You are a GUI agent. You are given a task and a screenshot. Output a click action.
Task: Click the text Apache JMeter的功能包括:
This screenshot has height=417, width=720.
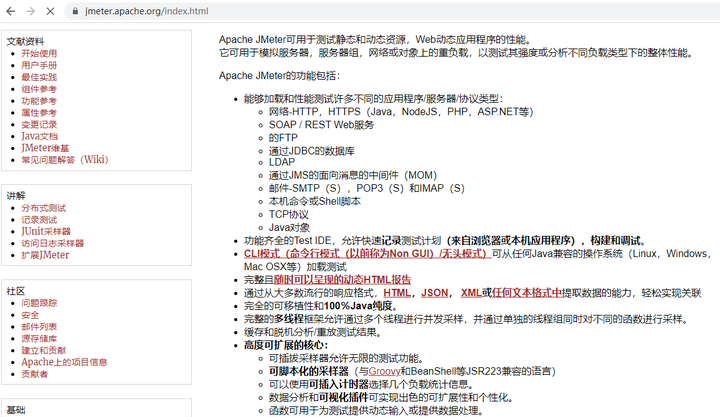click(279, 76)
